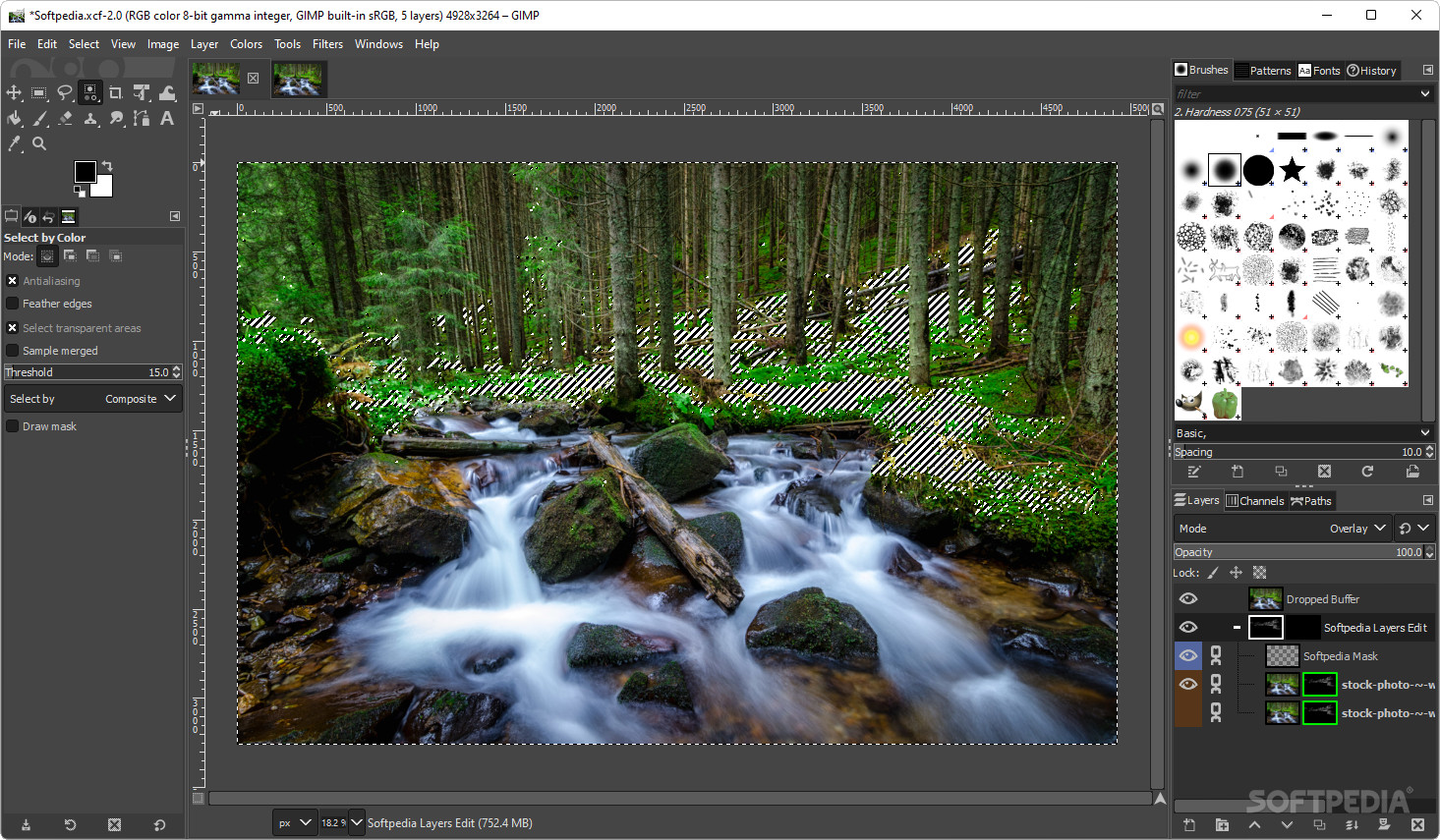Select the Crop tool

[116, 92]
